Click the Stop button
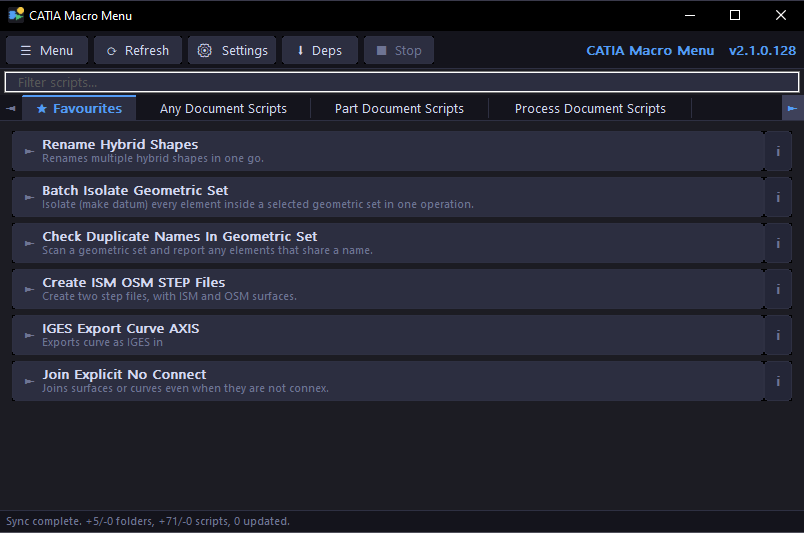This screenshot has height=533, width=804. 399,50
